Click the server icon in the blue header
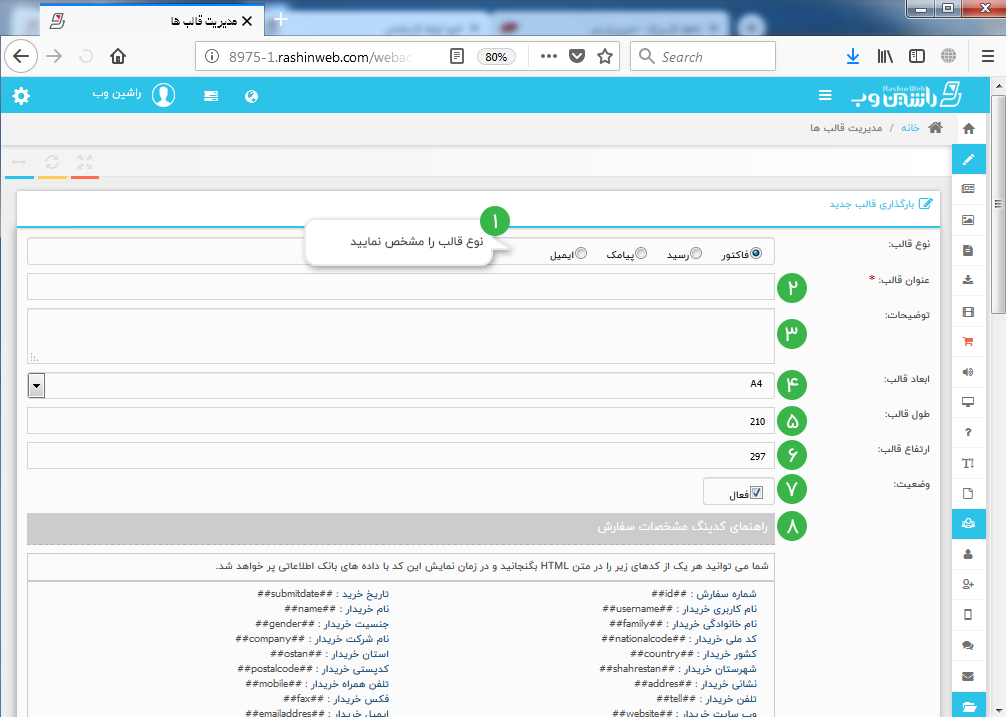The height and width of the screenshot is (717, 1006). [211, 96]
